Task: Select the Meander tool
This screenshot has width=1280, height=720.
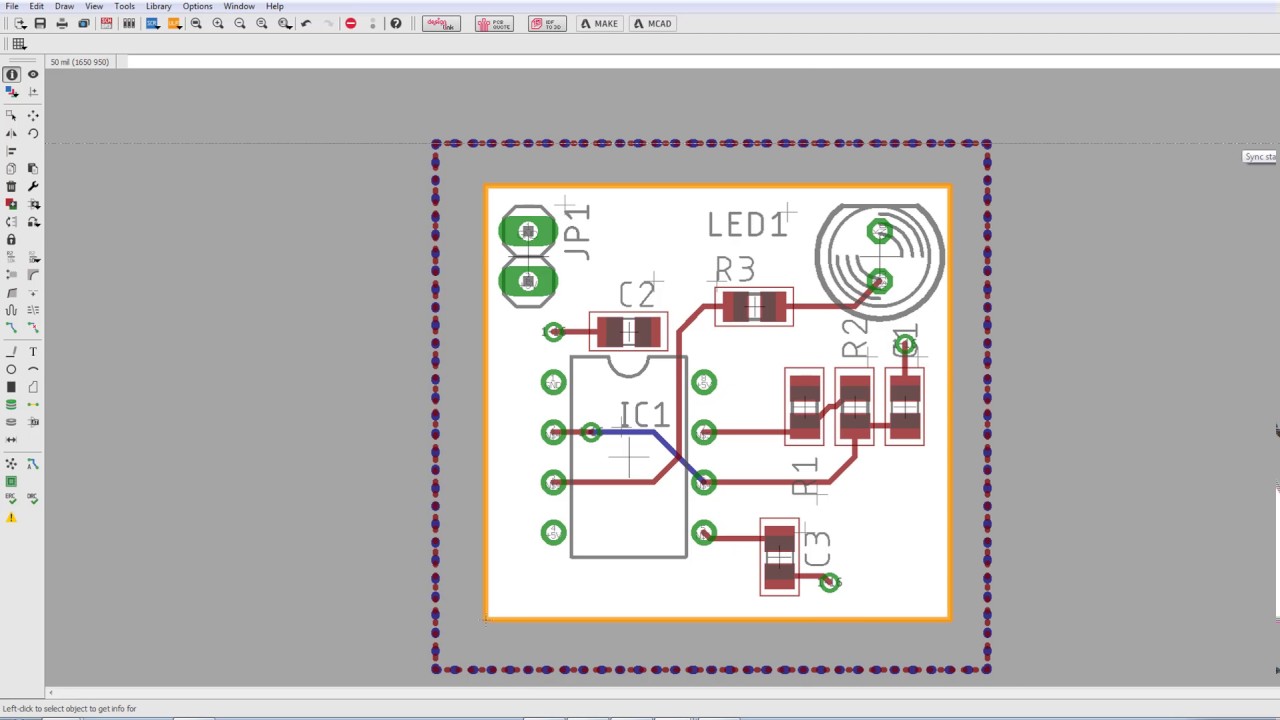Action: (x=11, y=311)
